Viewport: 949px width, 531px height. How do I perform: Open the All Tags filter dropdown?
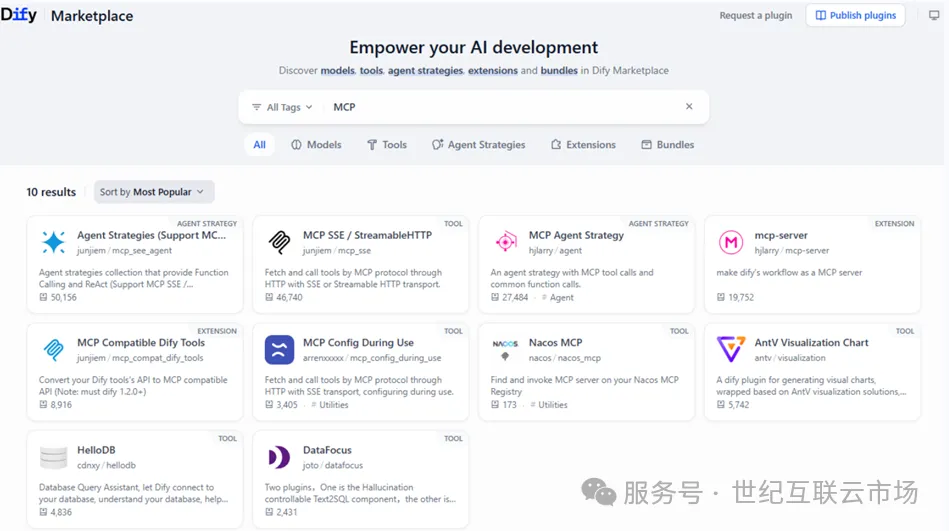(x=282, y=107)
